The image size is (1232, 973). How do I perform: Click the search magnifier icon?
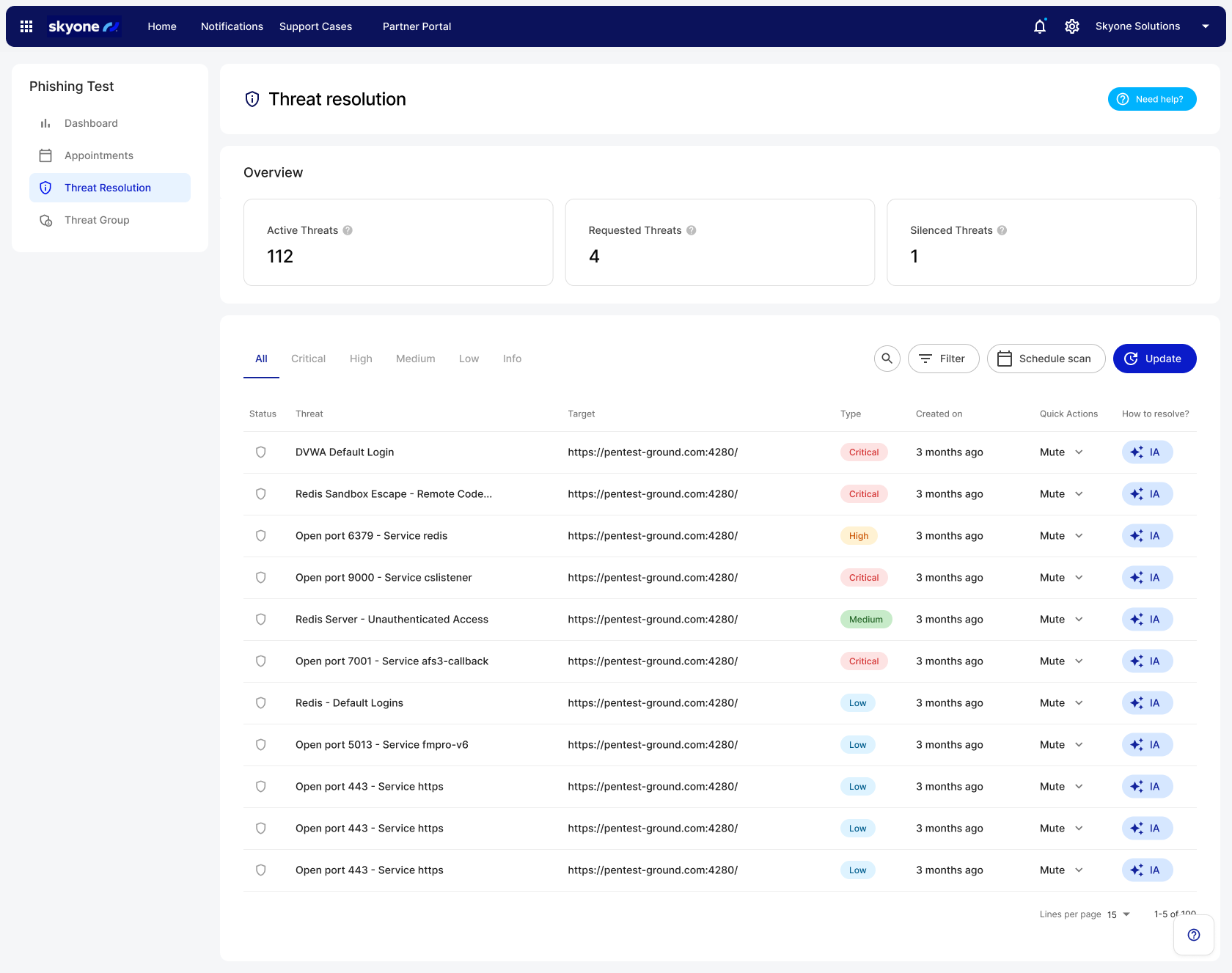pos(887,359)
